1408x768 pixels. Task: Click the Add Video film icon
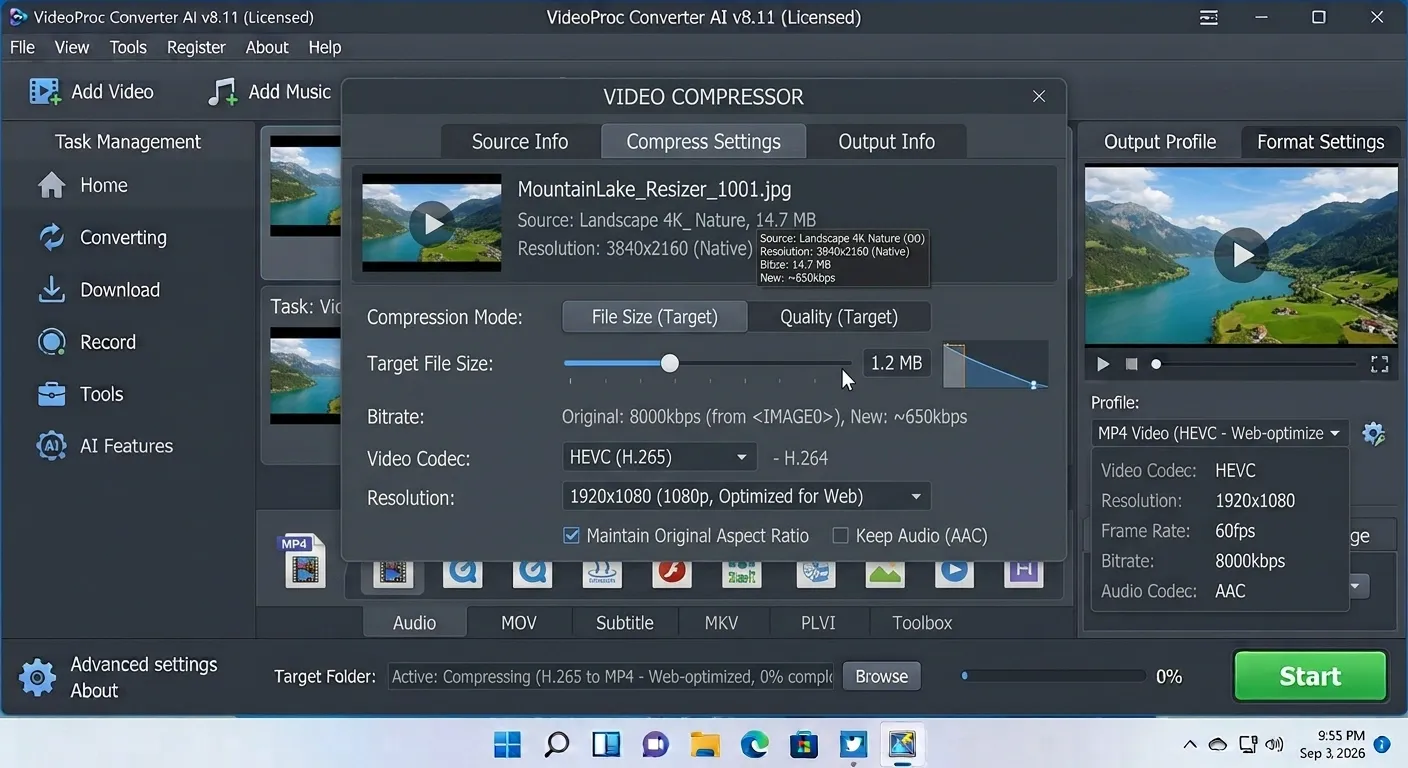(45, 92)
